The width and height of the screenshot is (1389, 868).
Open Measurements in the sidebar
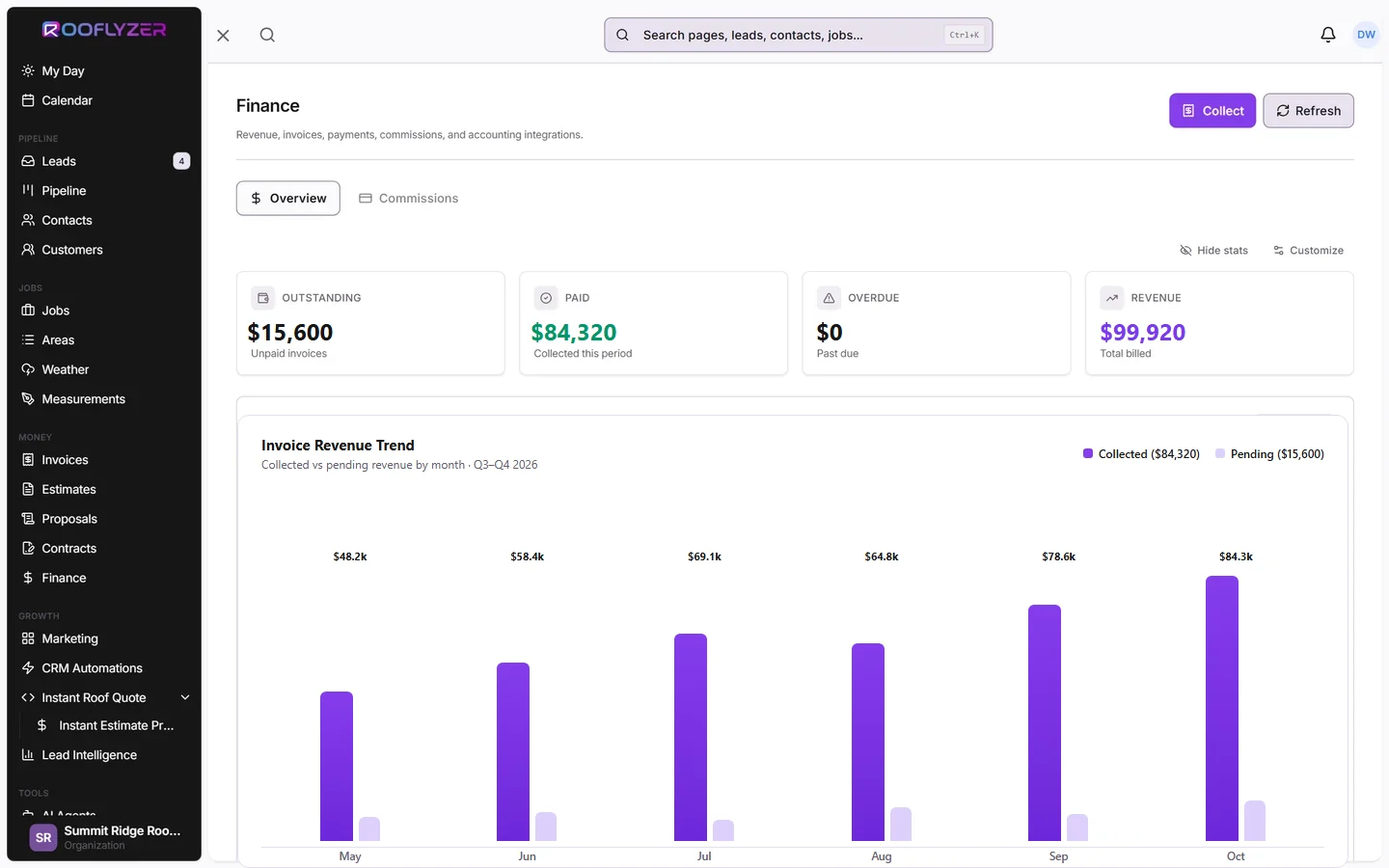coord(104,399)
